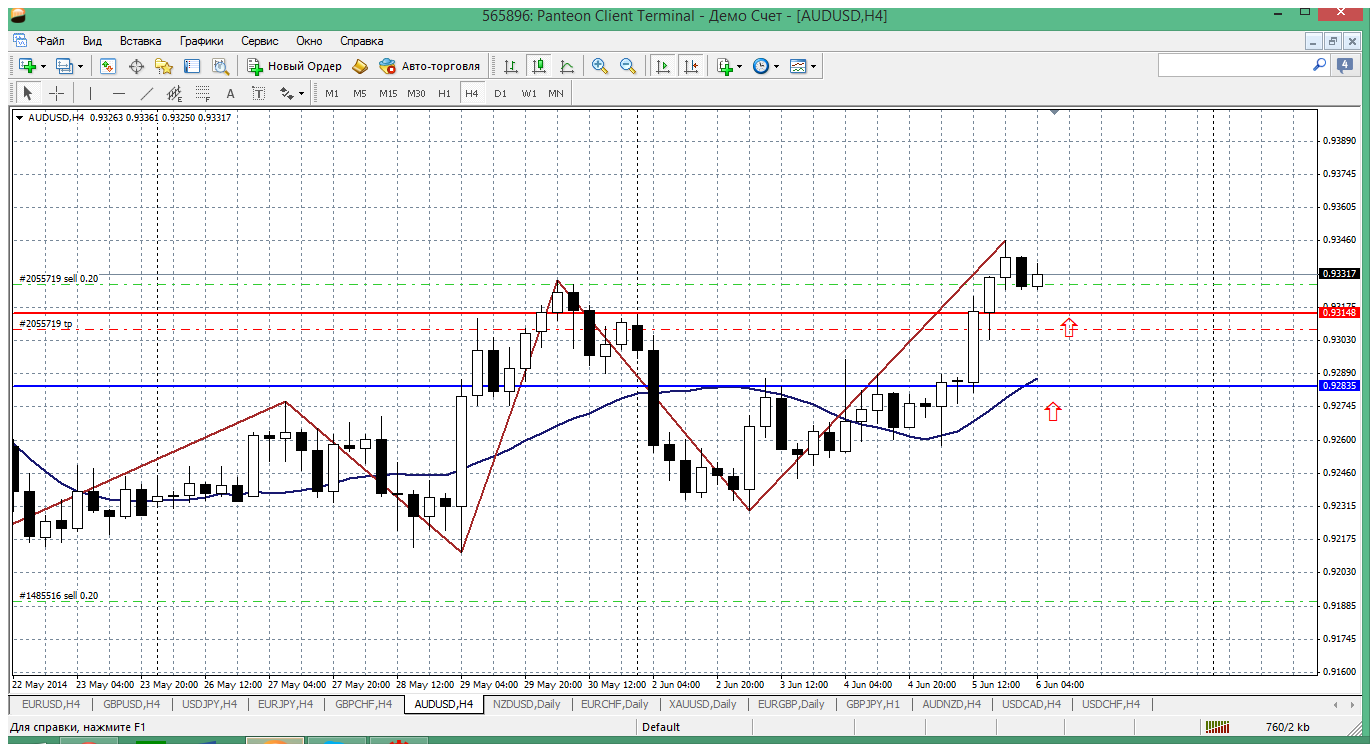The width and height of the screenshot is (1370, 744).
Task: Open the periodicity clock dropdown
Action: coord(776,66)
